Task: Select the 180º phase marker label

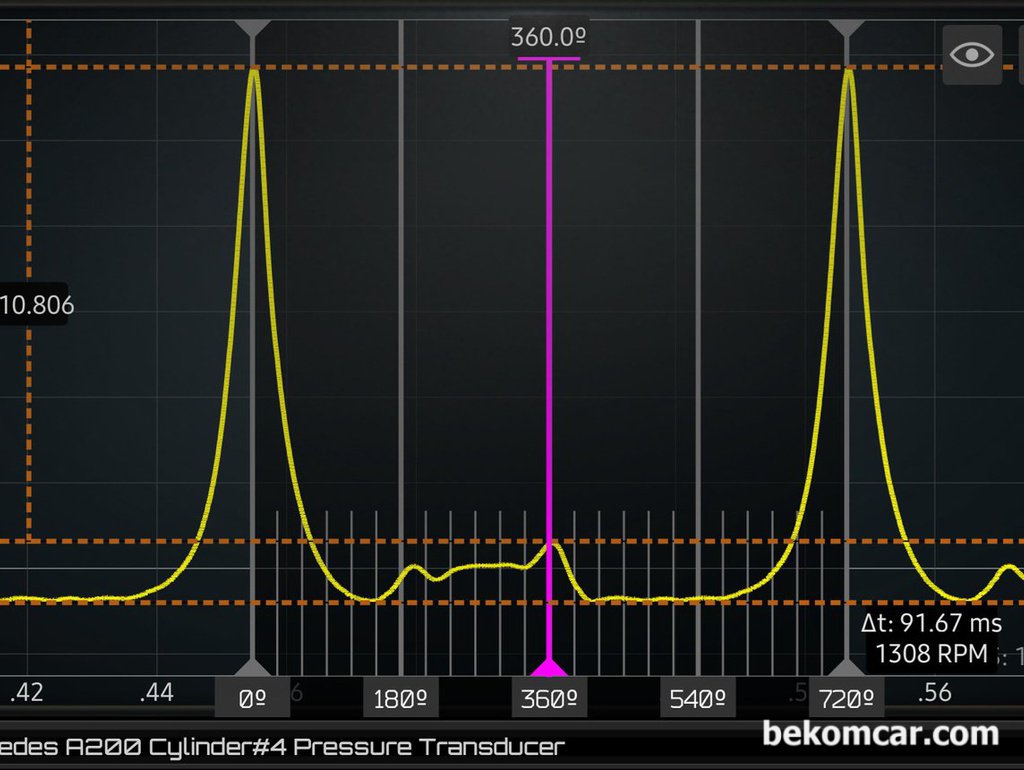Action: (401, 699)
